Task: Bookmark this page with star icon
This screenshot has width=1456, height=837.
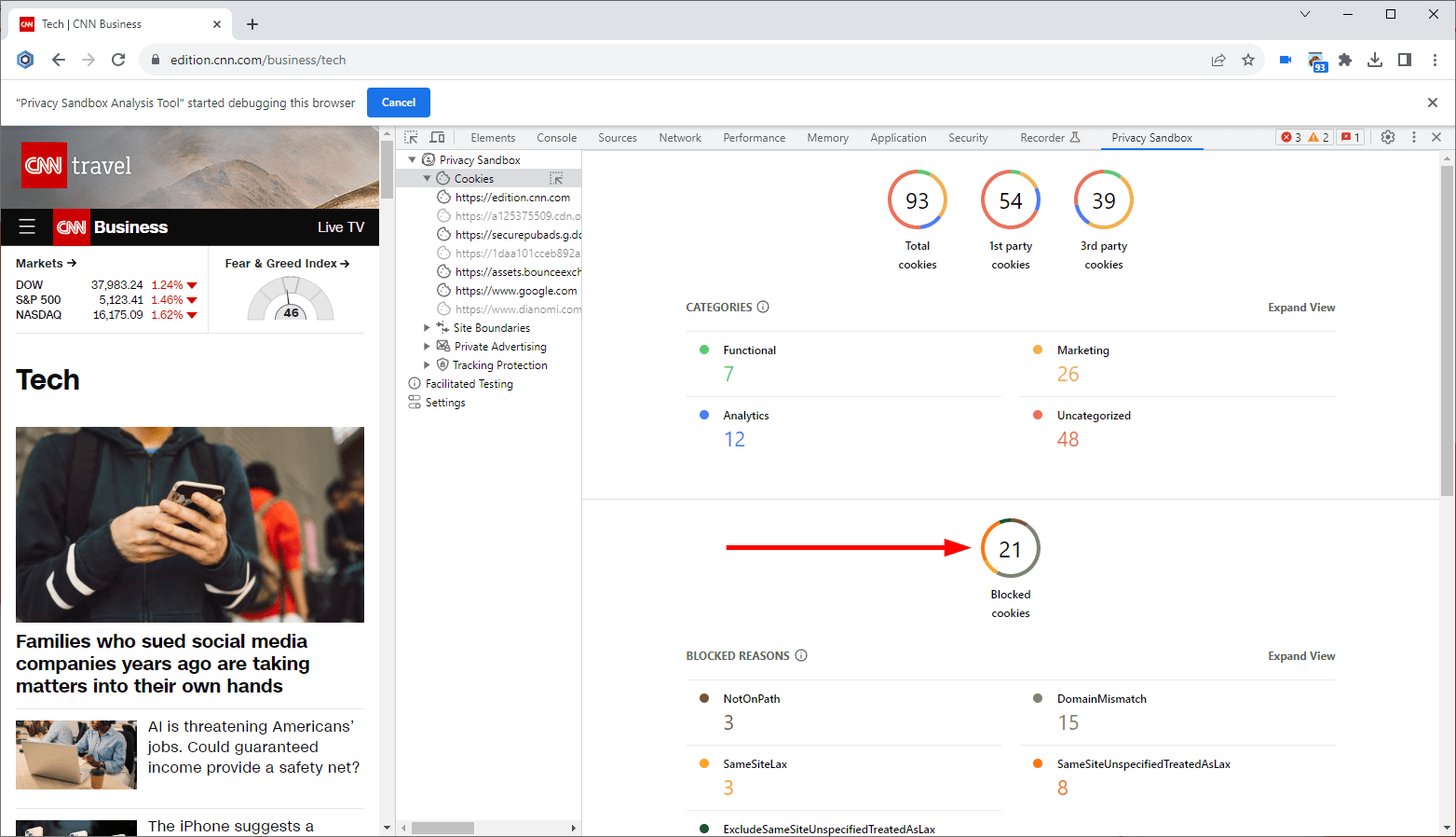Action: pyautogui.click(x=1247, y=60)
